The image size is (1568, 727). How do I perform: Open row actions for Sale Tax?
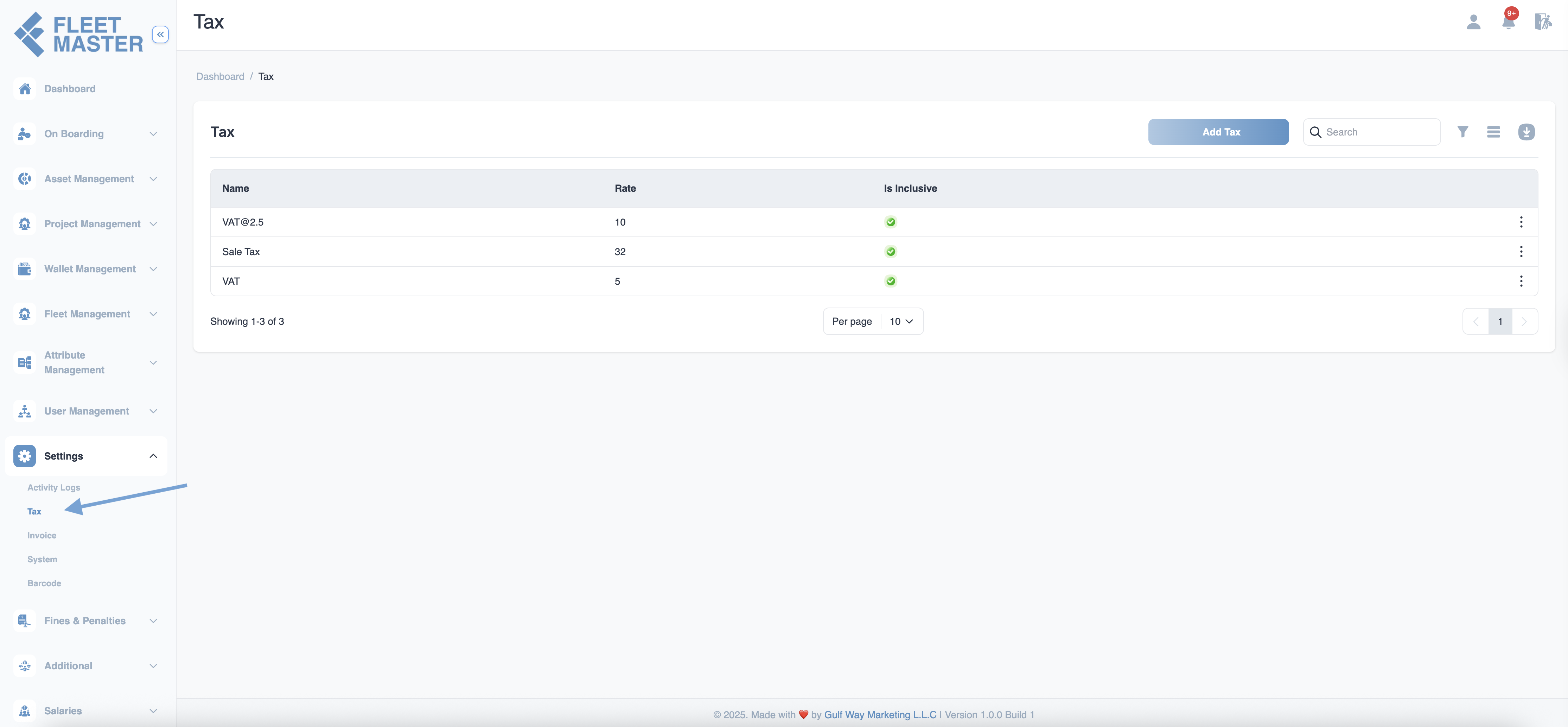coord(1521,252)
